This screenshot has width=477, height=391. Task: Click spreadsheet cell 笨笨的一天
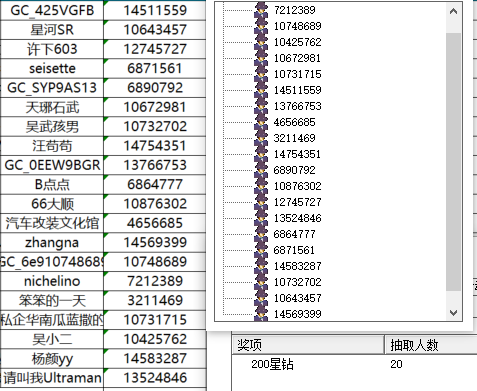pyautogui.click(x=52, y=300)
